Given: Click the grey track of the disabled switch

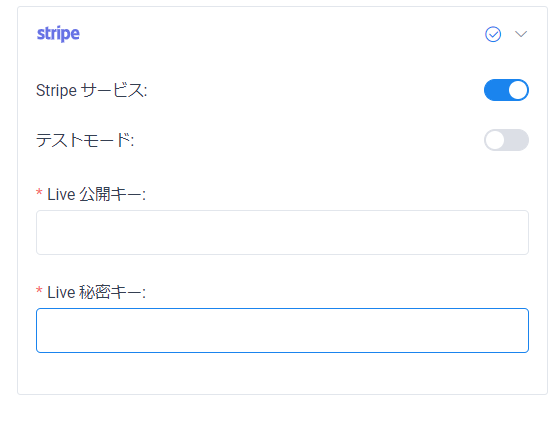Looking at the screenshot, I should pyautogui.click(x=517, y=140).
